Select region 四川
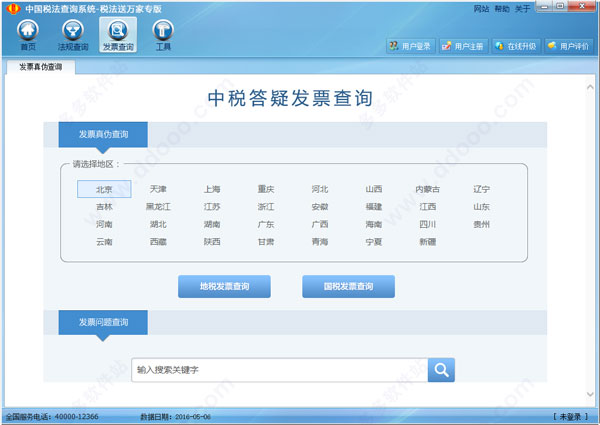600x425 pixels. click(428, 224)
